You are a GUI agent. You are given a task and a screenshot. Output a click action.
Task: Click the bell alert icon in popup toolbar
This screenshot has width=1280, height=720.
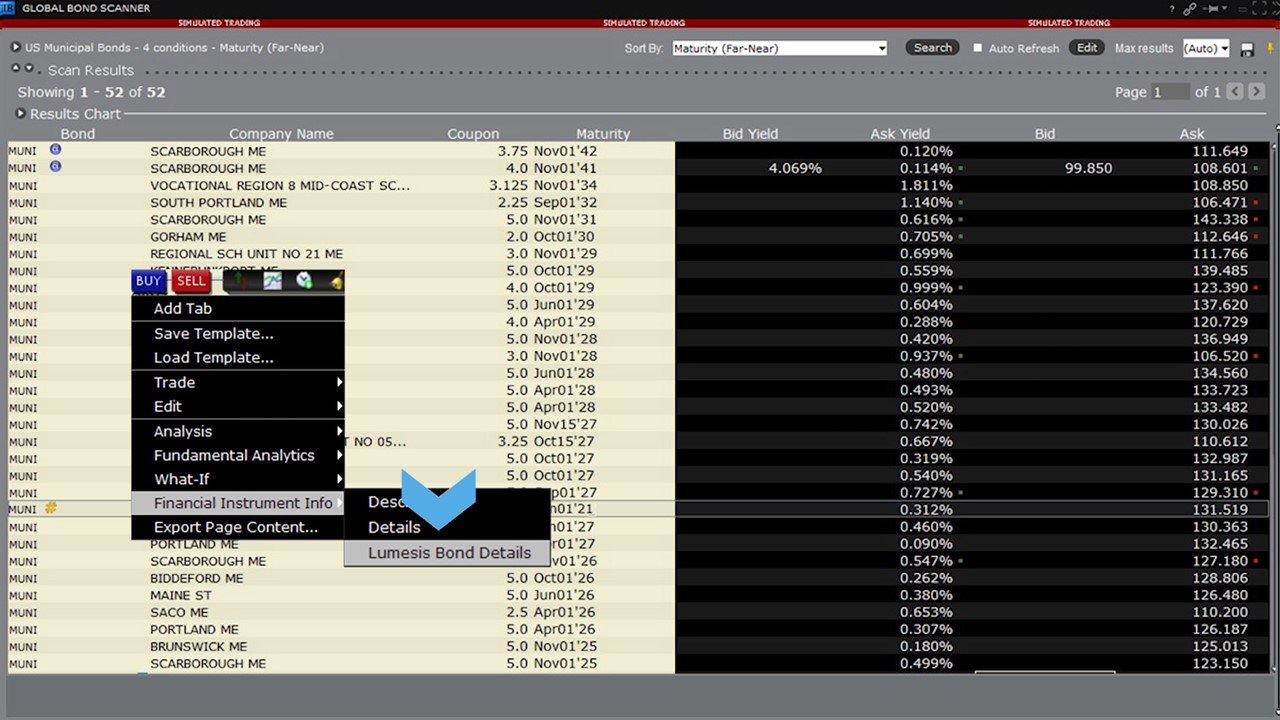click(x=335, y=282)
